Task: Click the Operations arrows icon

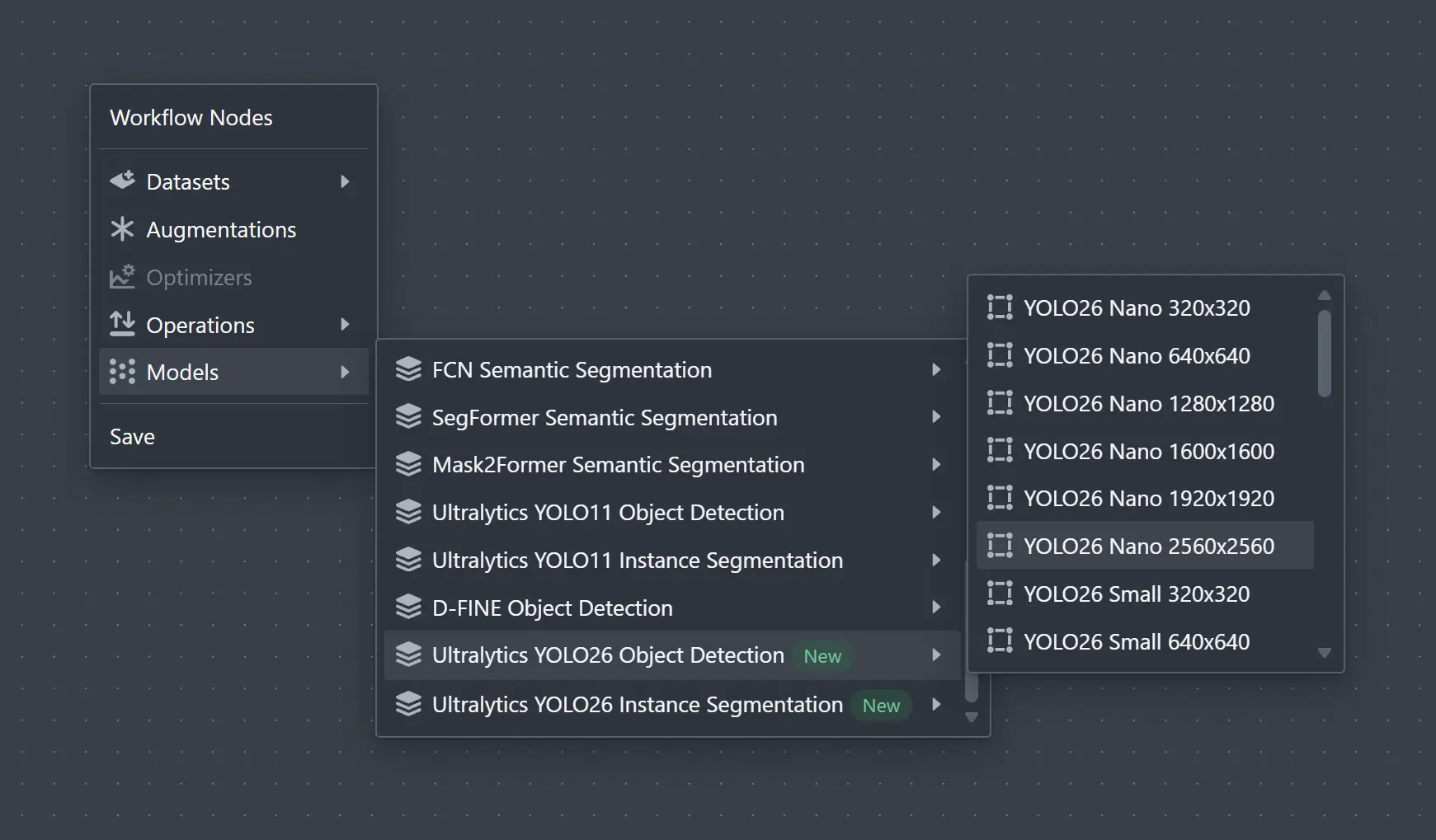Action: [x=122, y=324]
